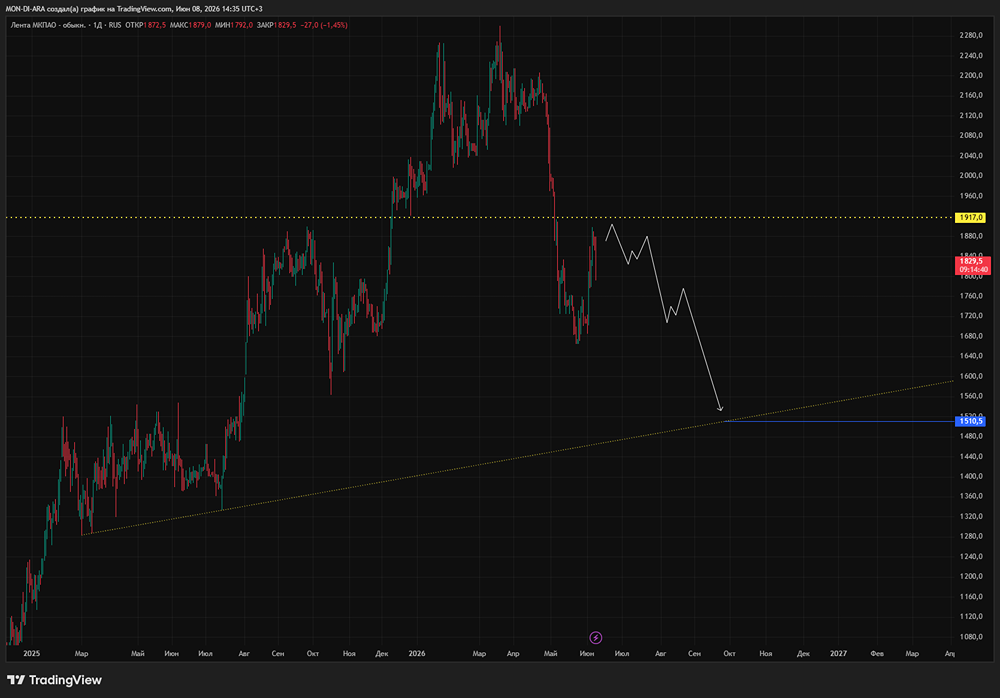Click the 2160,0 price axis label
Viewport: 1000px width, 698px height.
(971, 95)
